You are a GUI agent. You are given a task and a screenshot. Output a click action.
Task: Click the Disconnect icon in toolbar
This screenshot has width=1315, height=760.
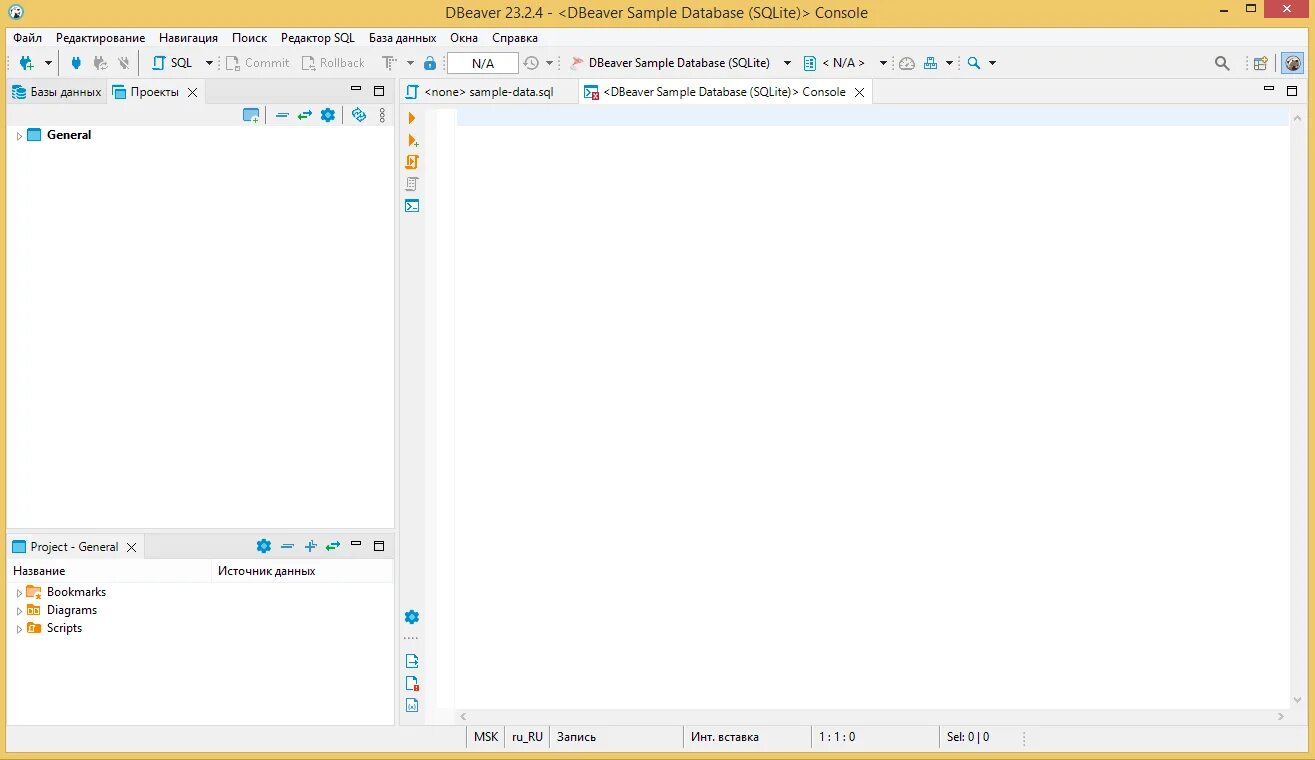[124, 63]
